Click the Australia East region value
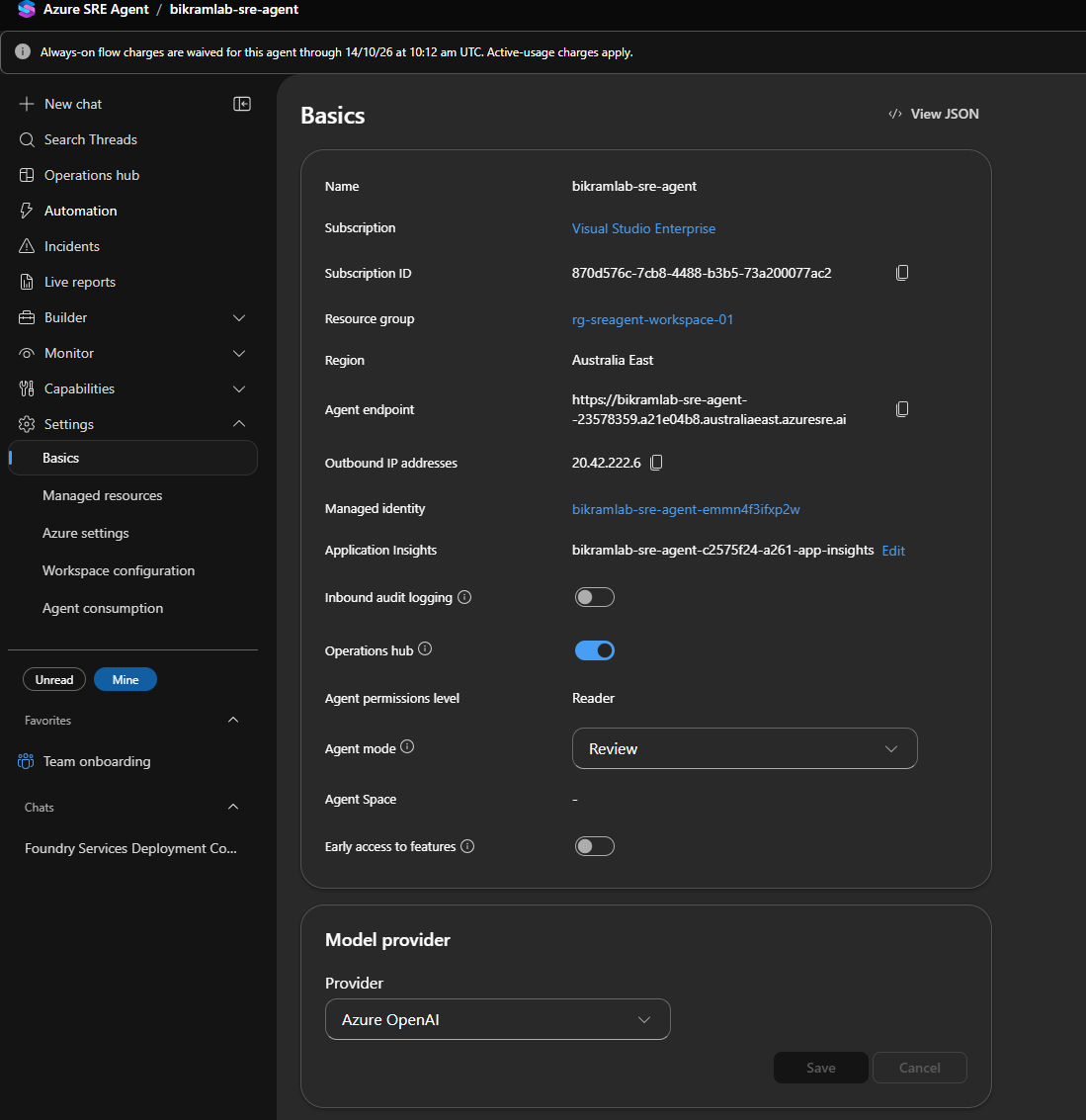Screen dimensions: 1086x1120 point(613,361)
